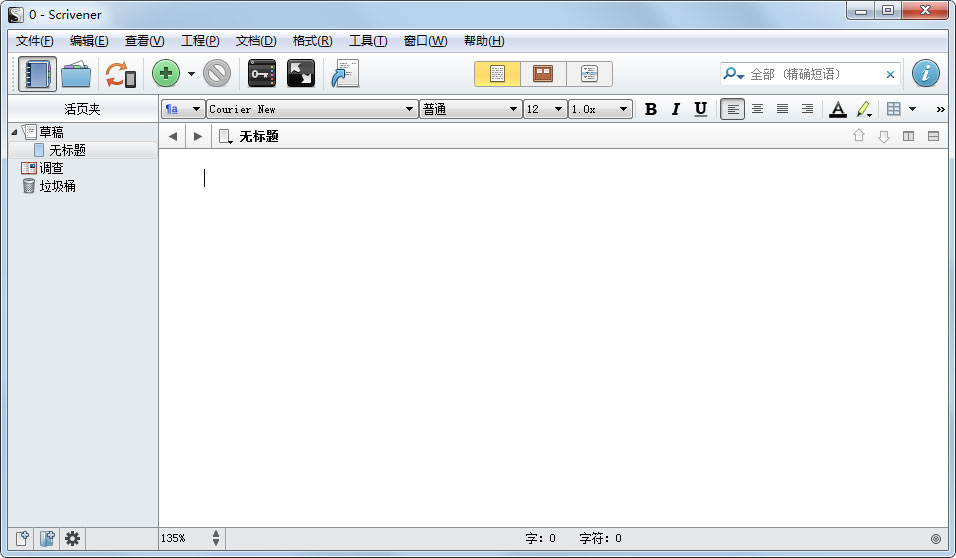Open the 文档(D) menu
Image resolution: width=956 pixels, height=558 pixels.
256,41
